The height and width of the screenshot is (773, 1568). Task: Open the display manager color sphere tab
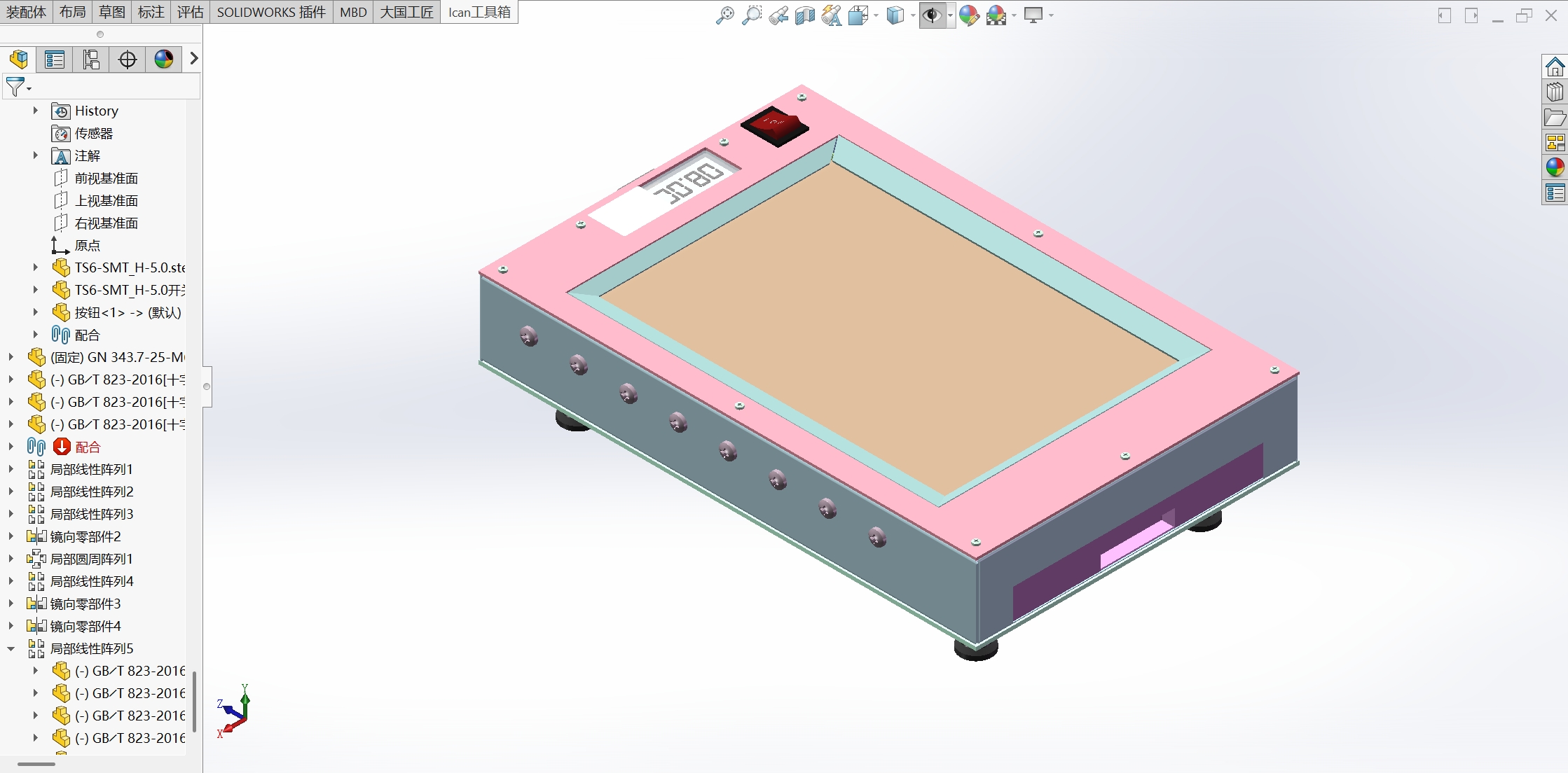tap(164, 60)
